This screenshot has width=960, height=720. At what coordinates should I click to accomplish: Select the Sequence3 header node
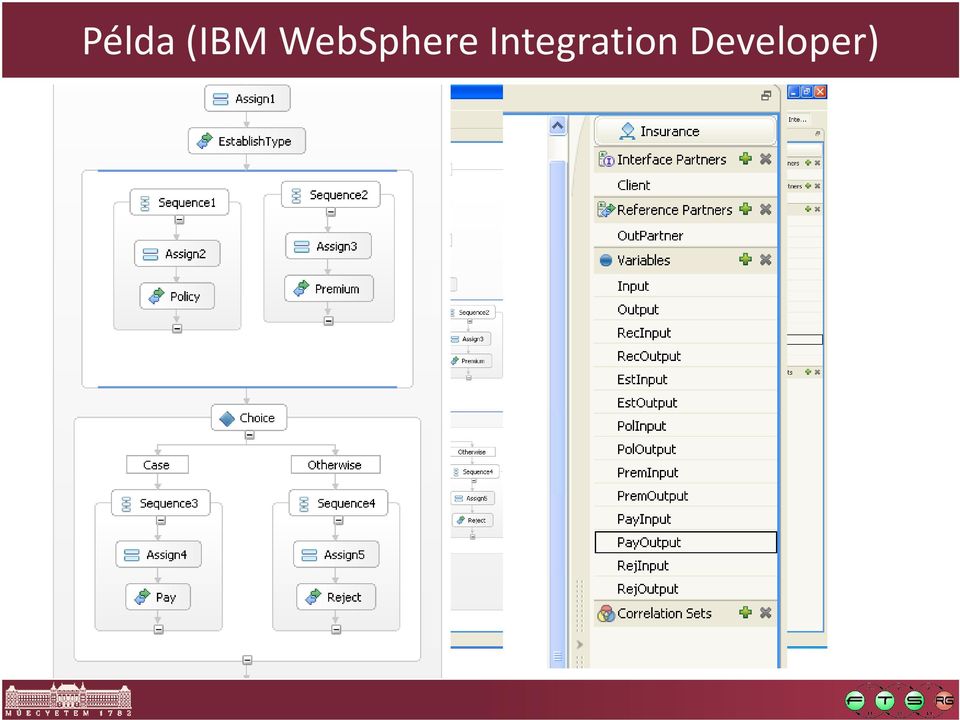(161, 503)
